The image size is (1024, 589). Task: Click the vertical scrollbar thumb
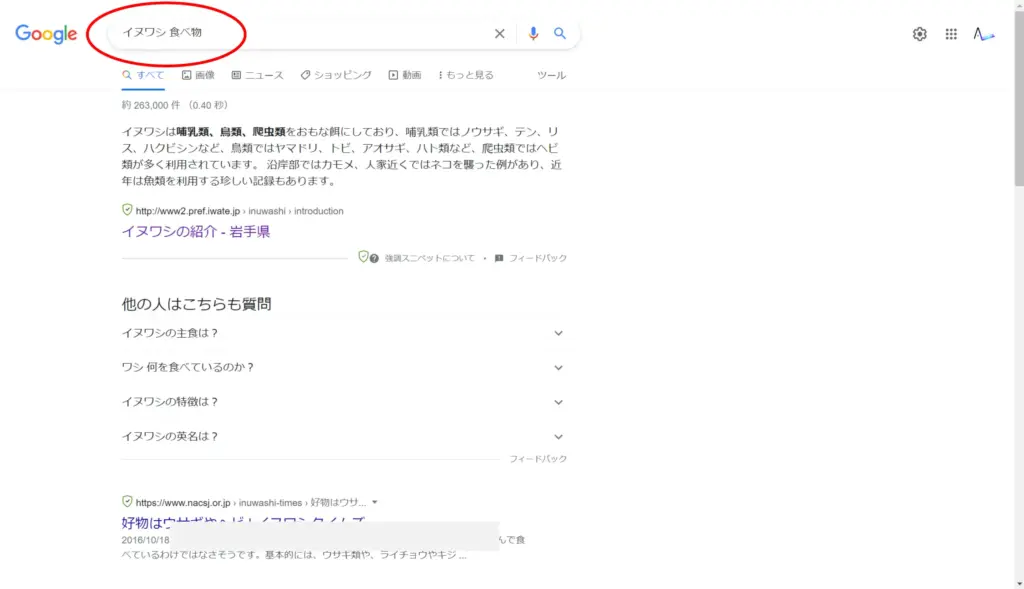pyautogui.click(x=1019, y=98)
